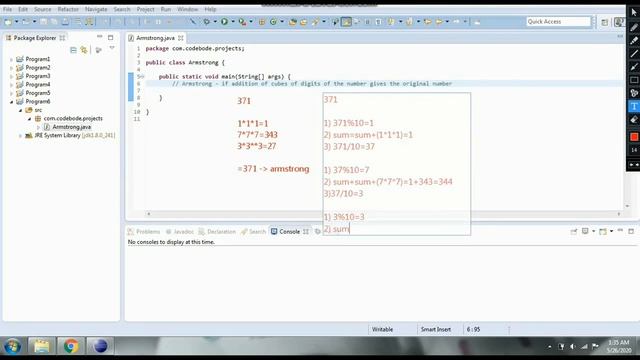Select Program2 in Package Explorer
Screen dimensions: 640x360
(38, 68)
